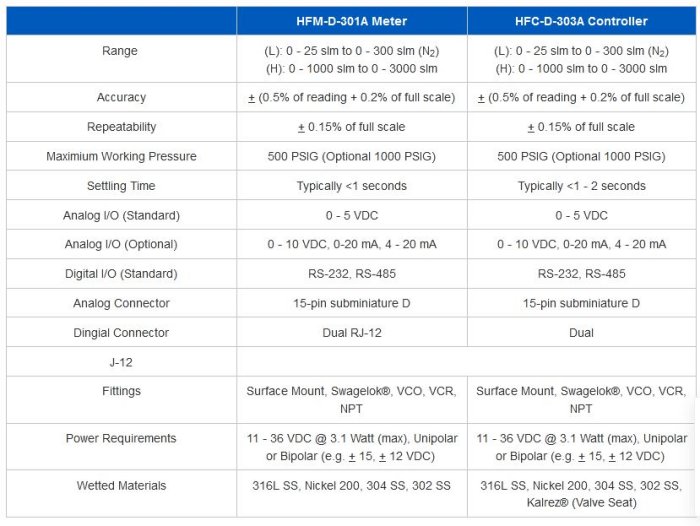Select the Fittings row label
Viewport: 700px width, 526px height.
pos(121,391)
